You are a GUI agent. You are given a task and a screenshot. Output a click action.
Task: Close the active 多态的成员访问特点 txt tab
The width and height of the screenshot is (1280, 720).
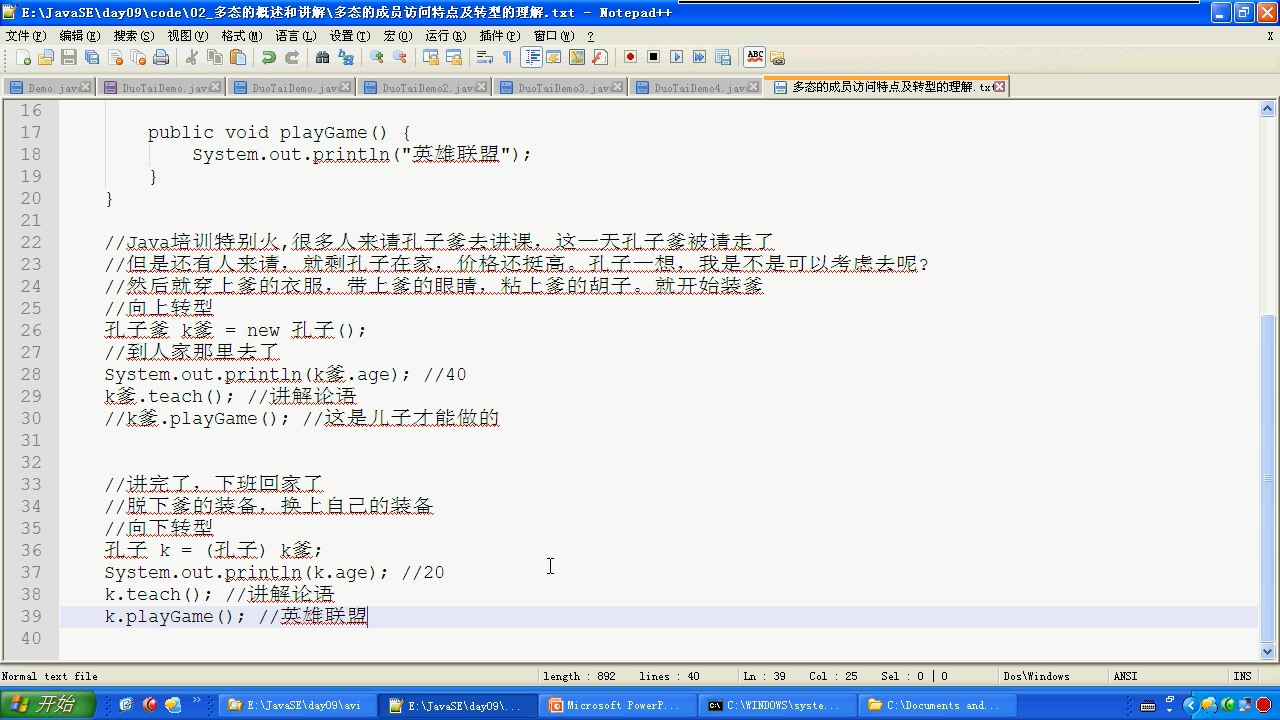click(x=999, y=87)
